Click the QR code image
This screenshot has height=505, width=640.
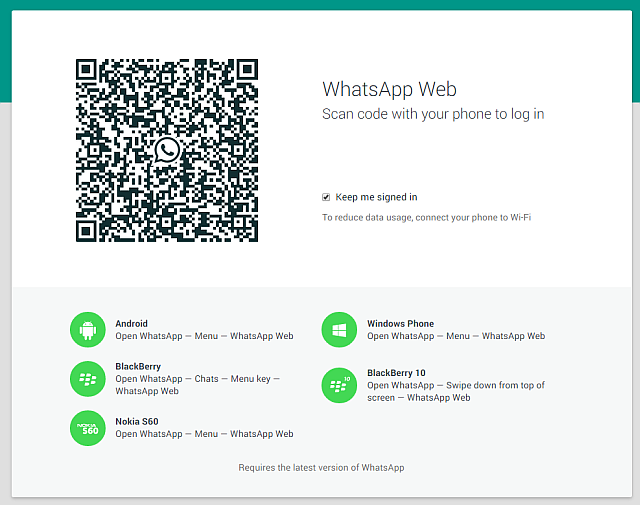coord(167,150)
